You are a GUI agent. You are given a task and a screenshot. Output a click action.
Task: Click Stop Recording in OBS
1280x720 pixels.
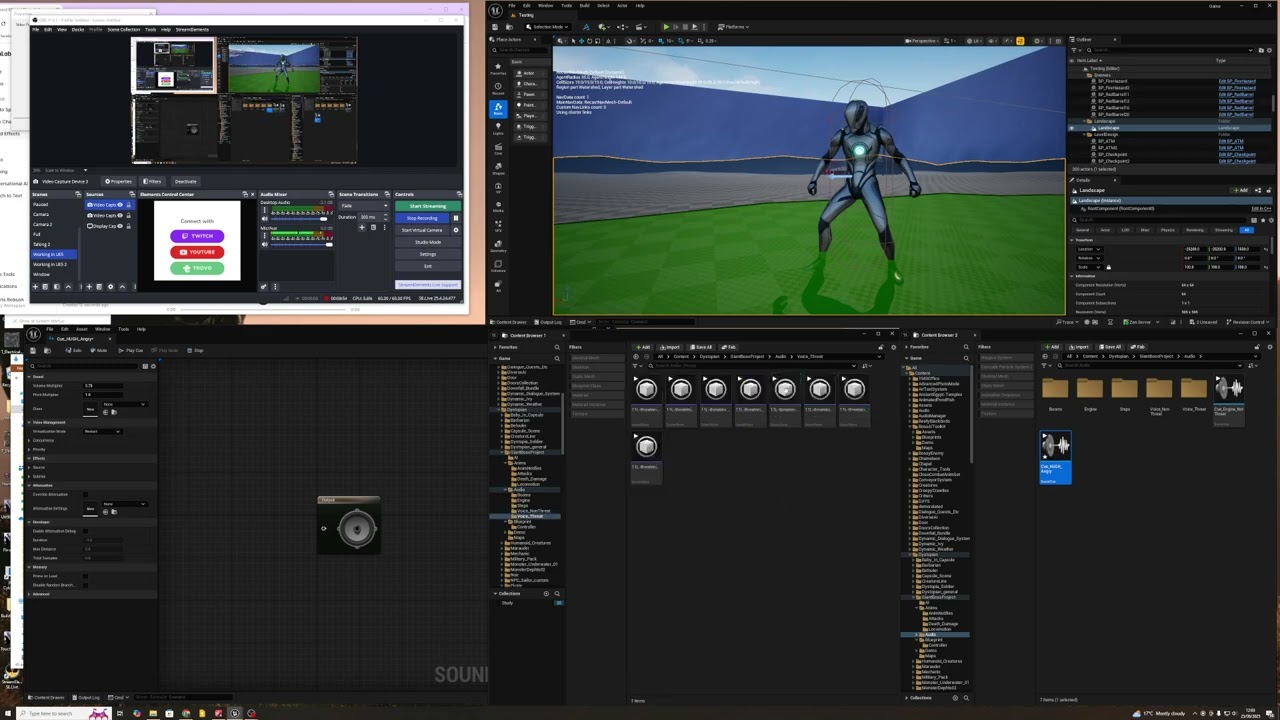pos(422,218)
